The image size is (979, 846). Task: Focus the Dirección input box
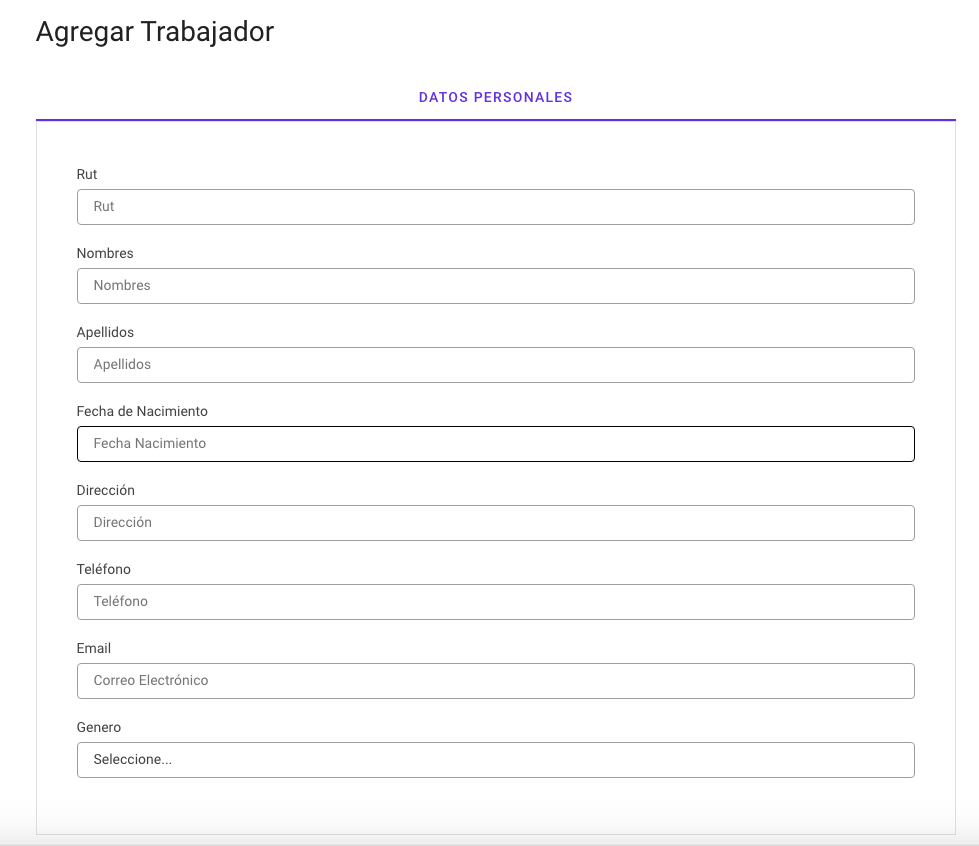(495, 523)
